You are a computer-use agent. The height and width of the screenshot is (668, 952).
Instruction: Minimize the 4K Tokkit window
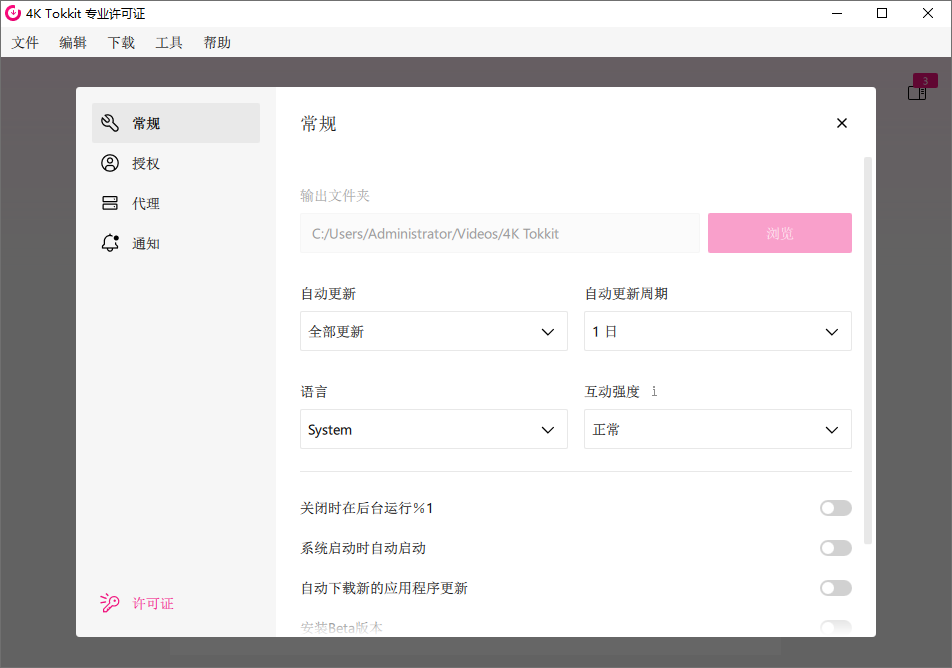(x=837, y=13)
